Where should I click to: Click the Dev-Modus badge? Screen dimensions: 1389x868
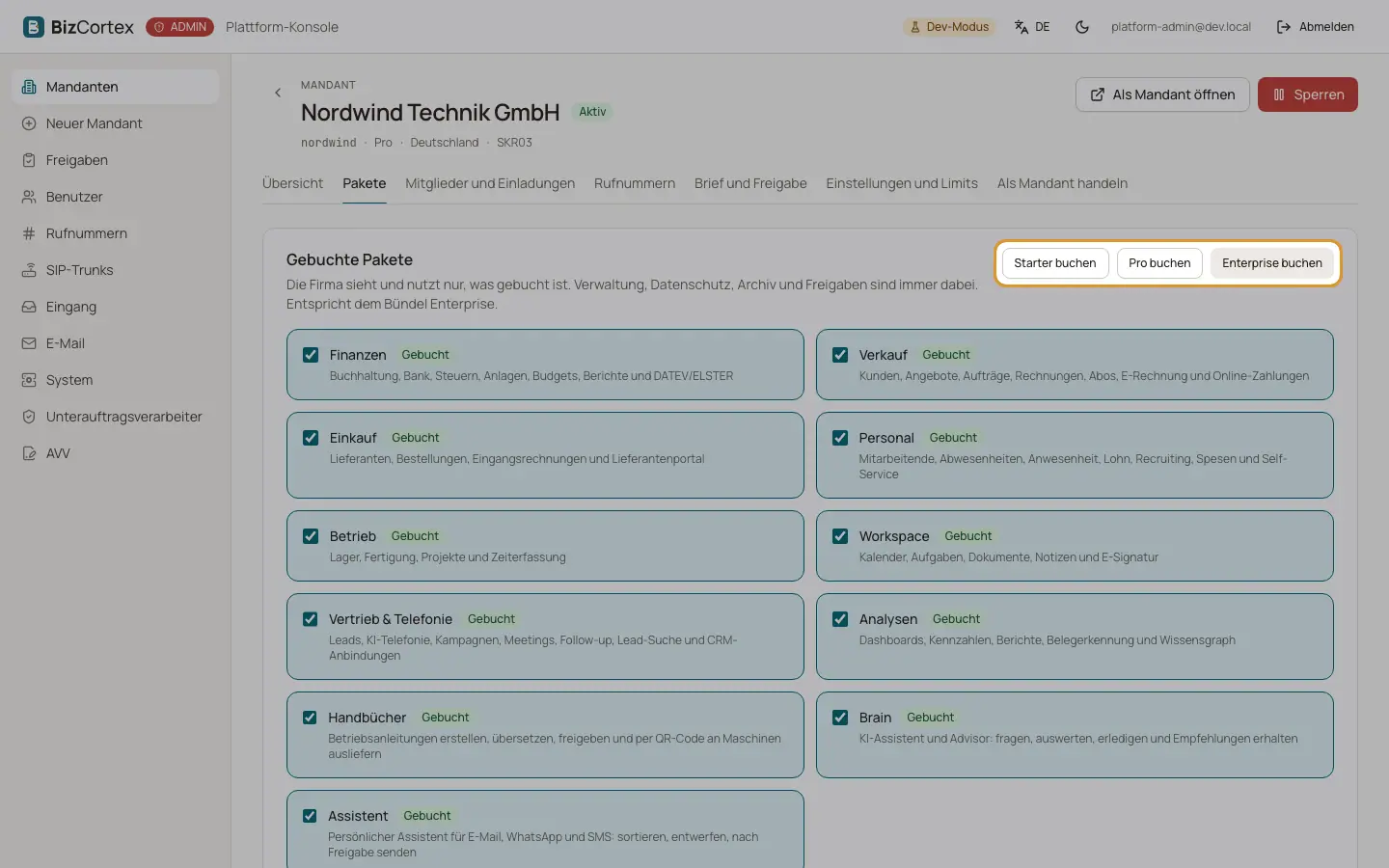coord(949,27)
